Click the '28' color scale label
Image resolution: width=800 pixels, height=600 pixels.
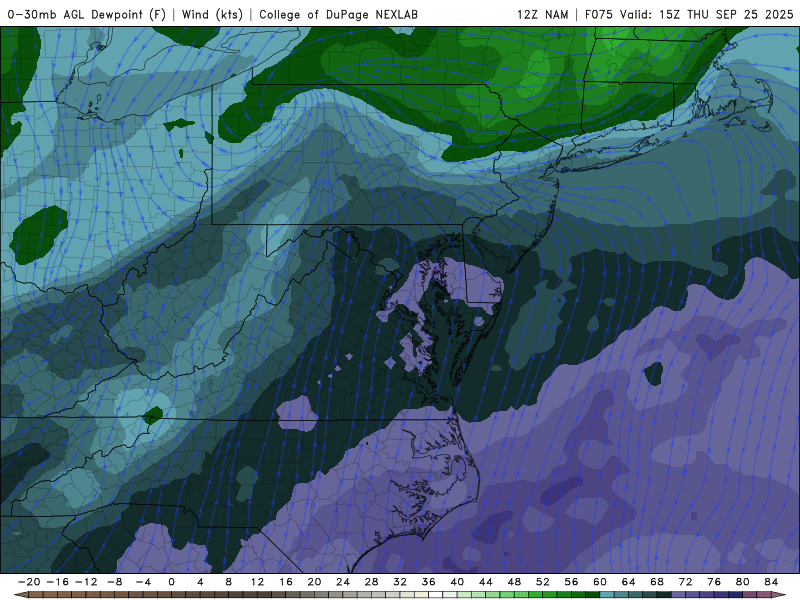[371, 582]
